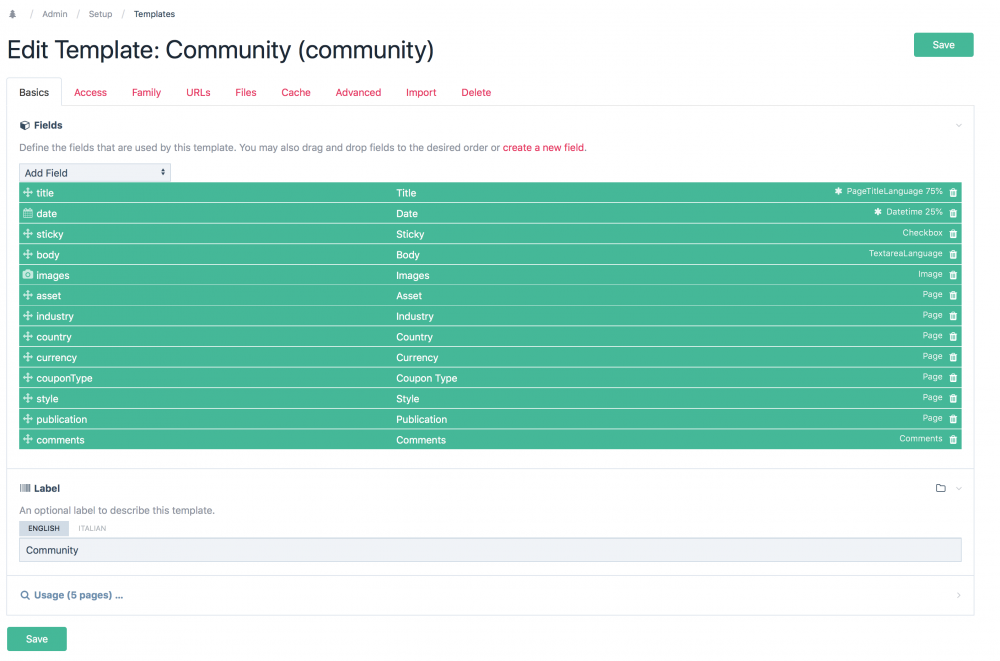Go to Setup in breadcrumb
This screenshot has width=1000, height=661.
[x=100, y=14]
